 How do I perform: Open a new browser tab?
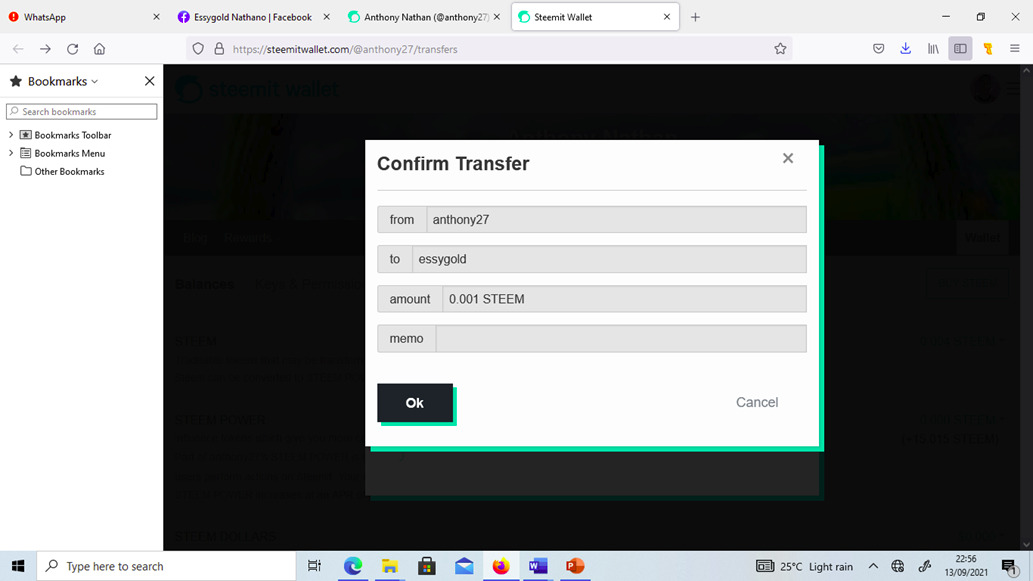(x=695, y=17)
